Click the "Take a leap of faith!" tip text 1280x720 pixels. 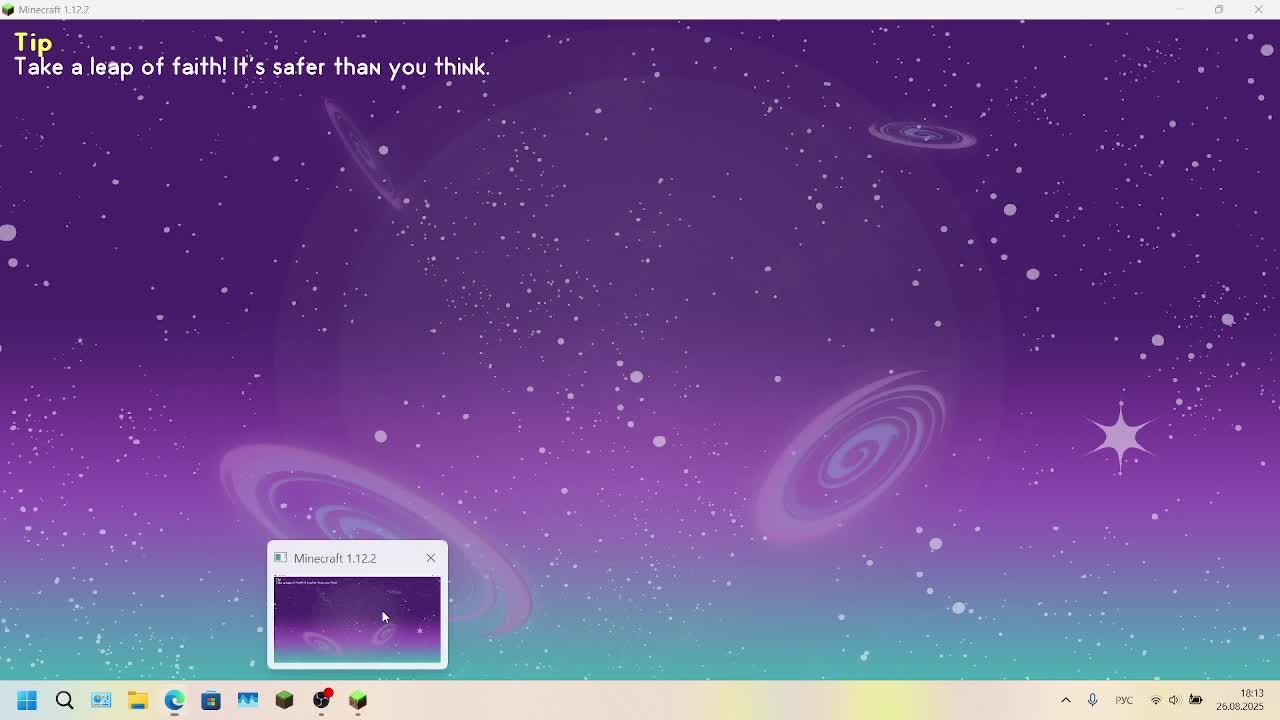(120, 67)
